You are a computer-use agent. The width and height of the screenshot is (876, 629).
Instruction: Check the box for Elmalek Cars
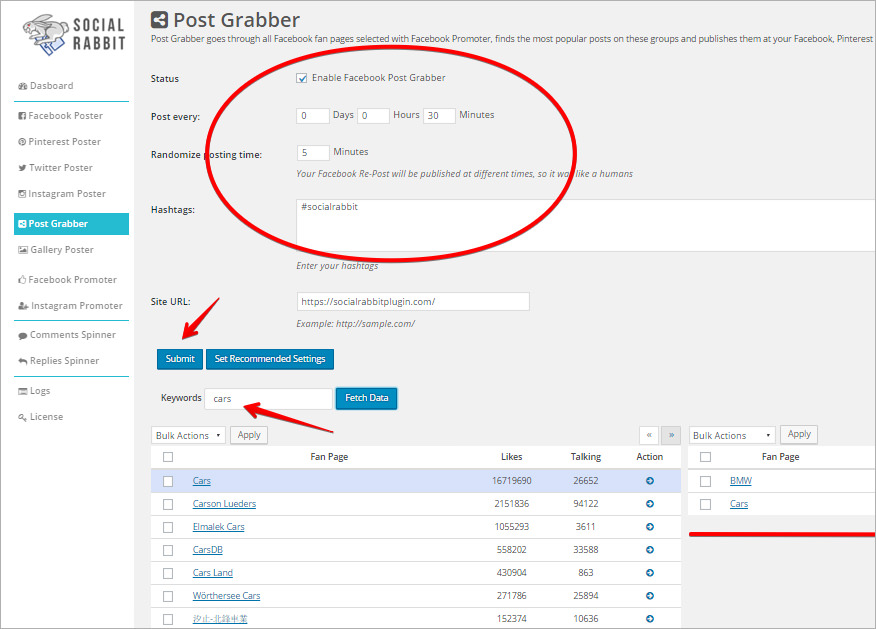[168, 527]
